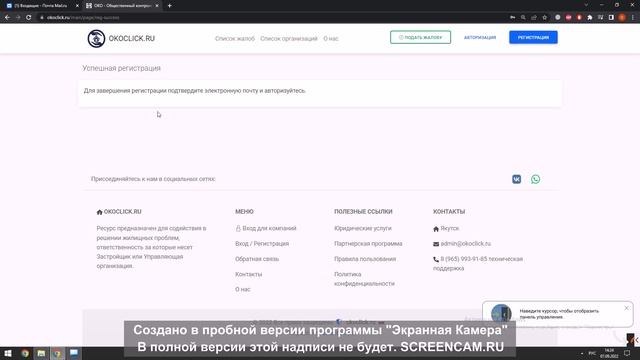Image resolution: width=640 pixels, height=360 pixels.
Task: Open Партнерская программа link
Action: coord(368,244)
